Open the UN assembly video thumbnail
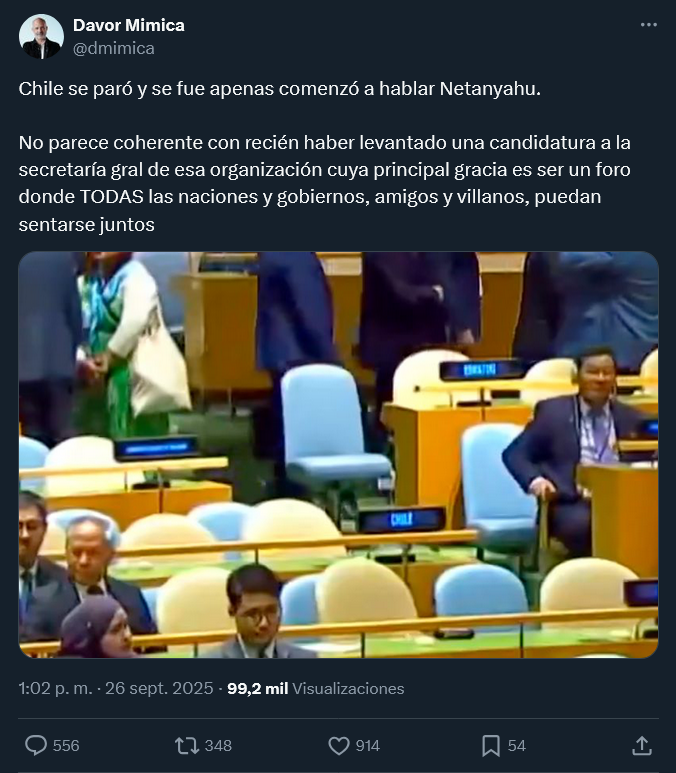This screenshot has height=773, width=676. click(338, 455)
